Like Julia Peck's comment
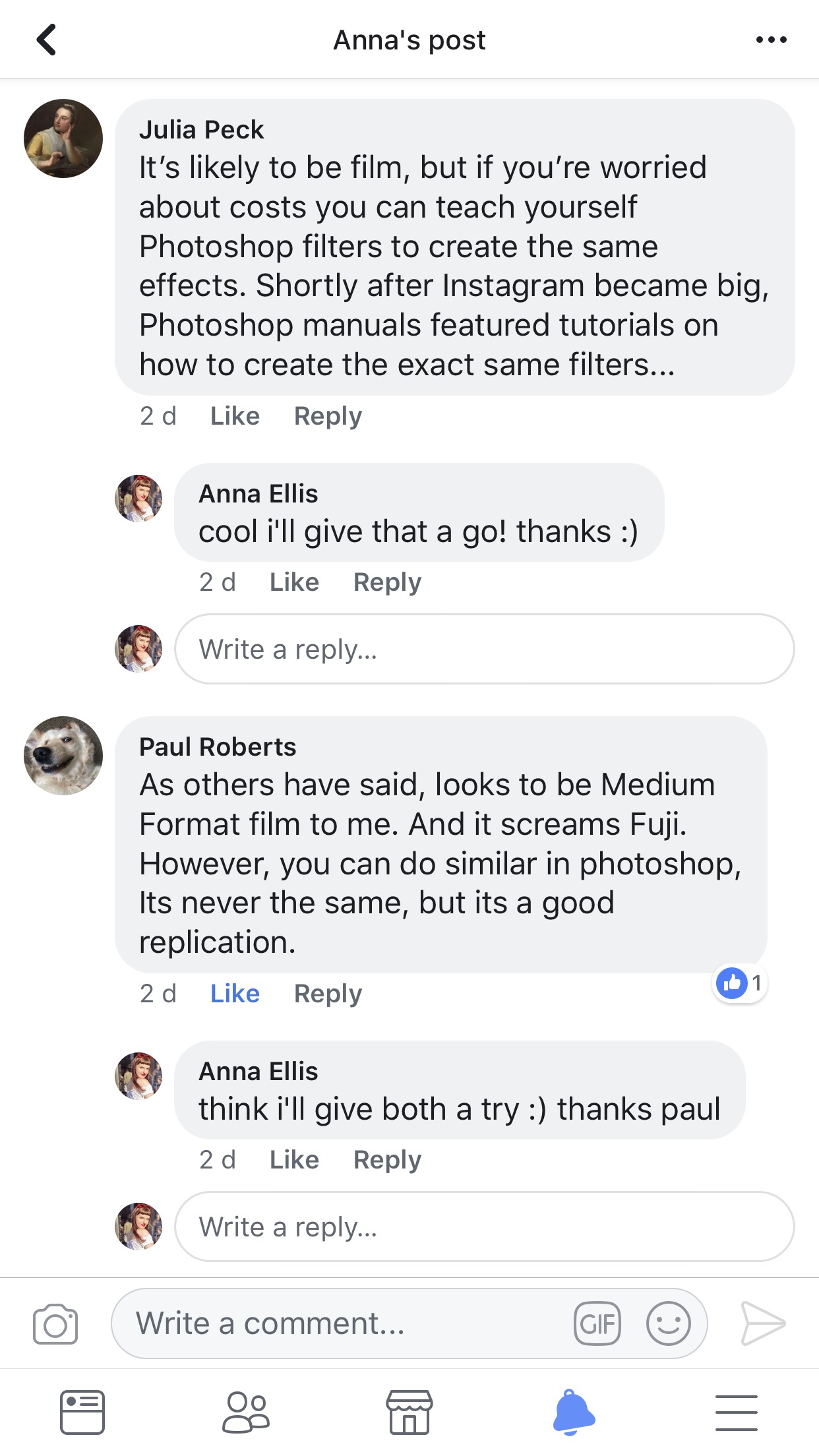This screenshot has height=1456, width=819. pyautogui.click(x=235, y=416)
